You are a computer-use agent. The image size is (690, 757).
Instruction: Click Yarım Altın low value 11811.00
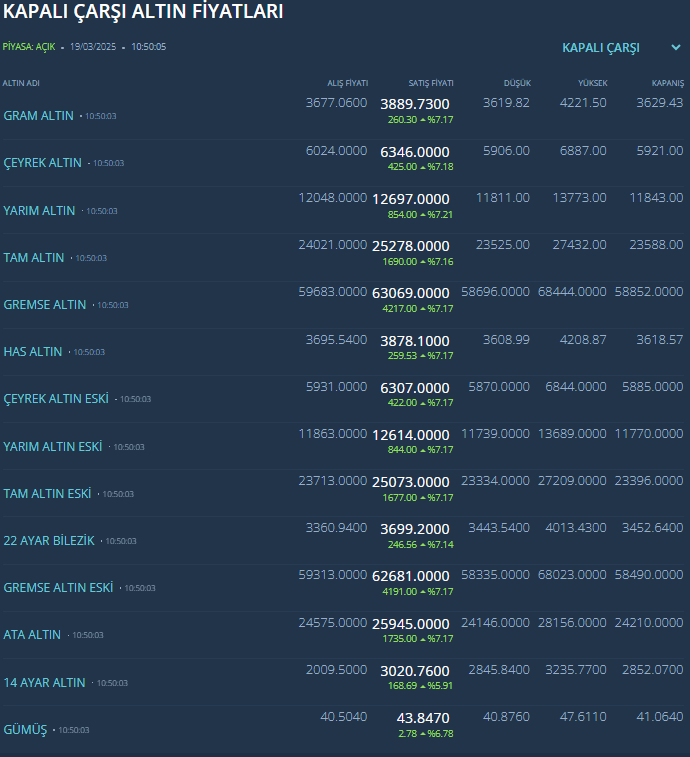(503, 198)
